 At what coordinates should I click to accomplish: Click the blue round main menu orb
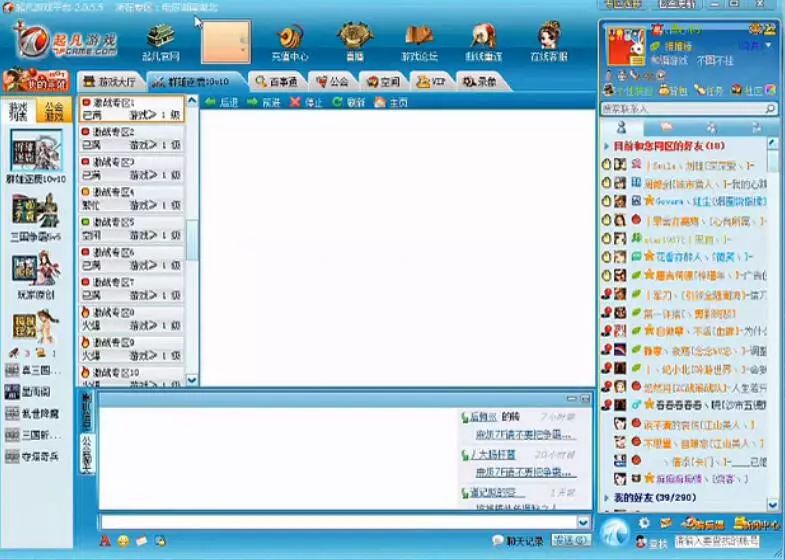(x=614, y=531)
